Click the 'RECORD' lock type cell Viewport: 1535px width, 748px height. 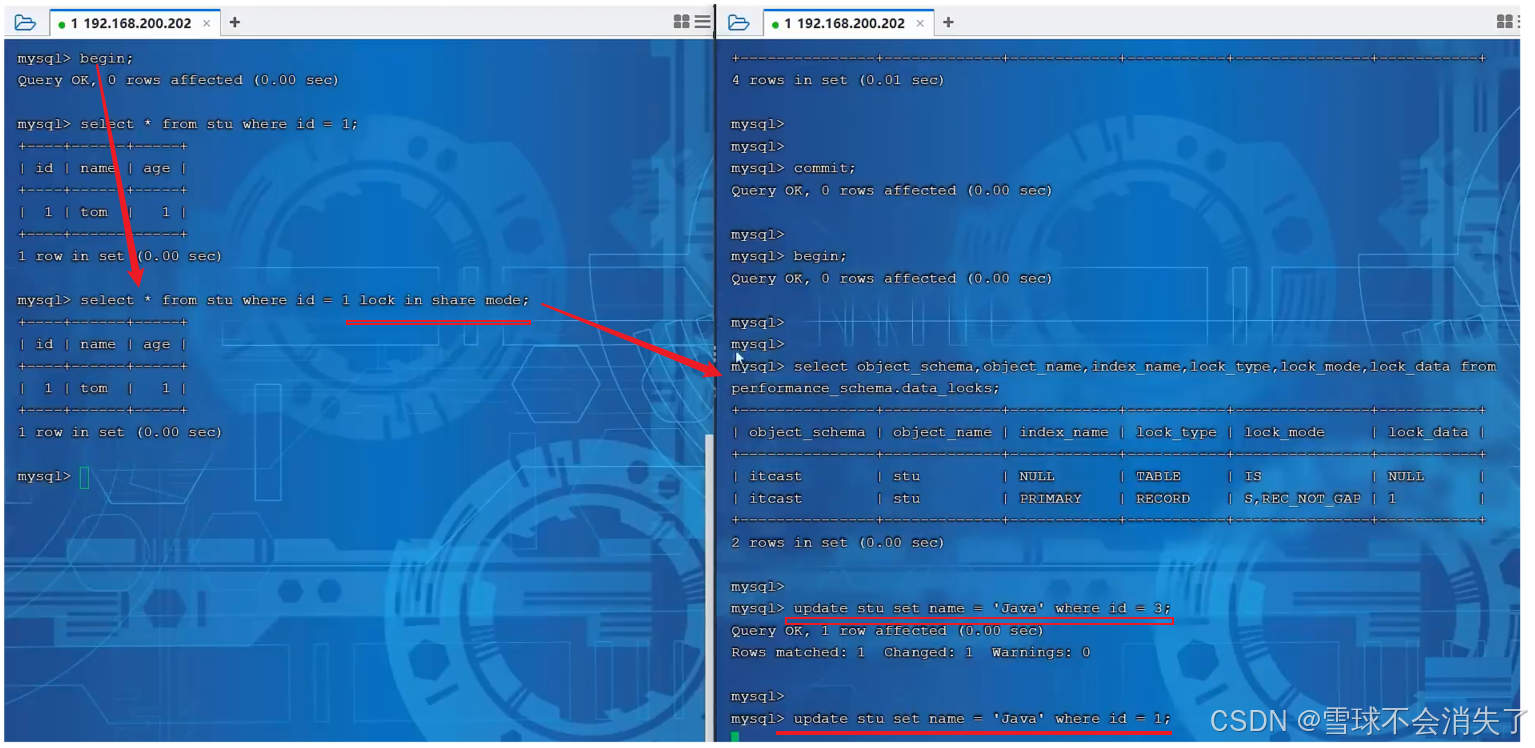pos(1163,498)
